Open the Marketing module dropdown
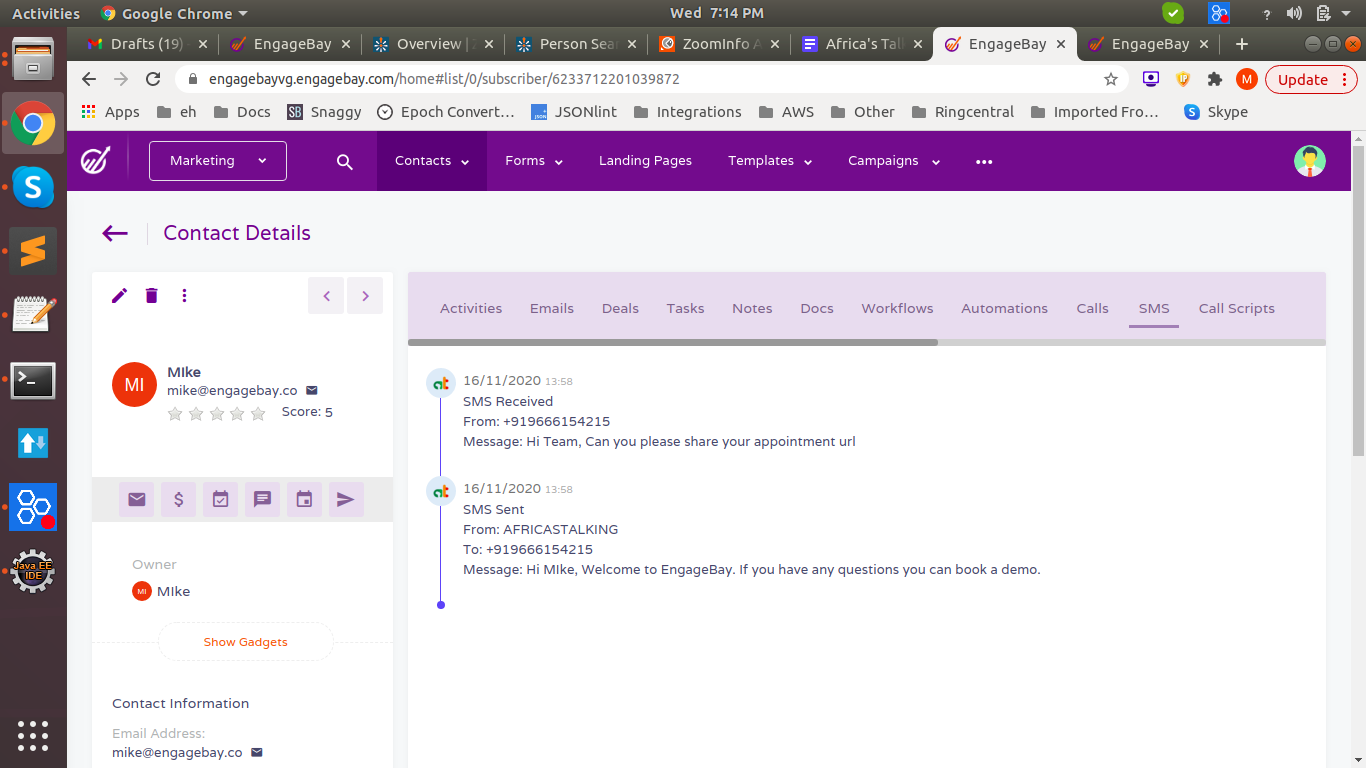This screenshot has width=1366, height=768. [218, 161]
